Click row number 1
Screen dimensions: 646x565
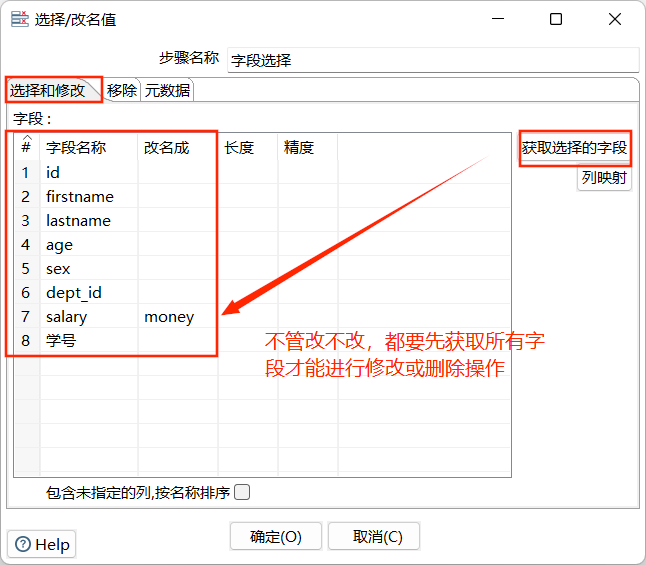pyautogui.click(x=26, y=172)
